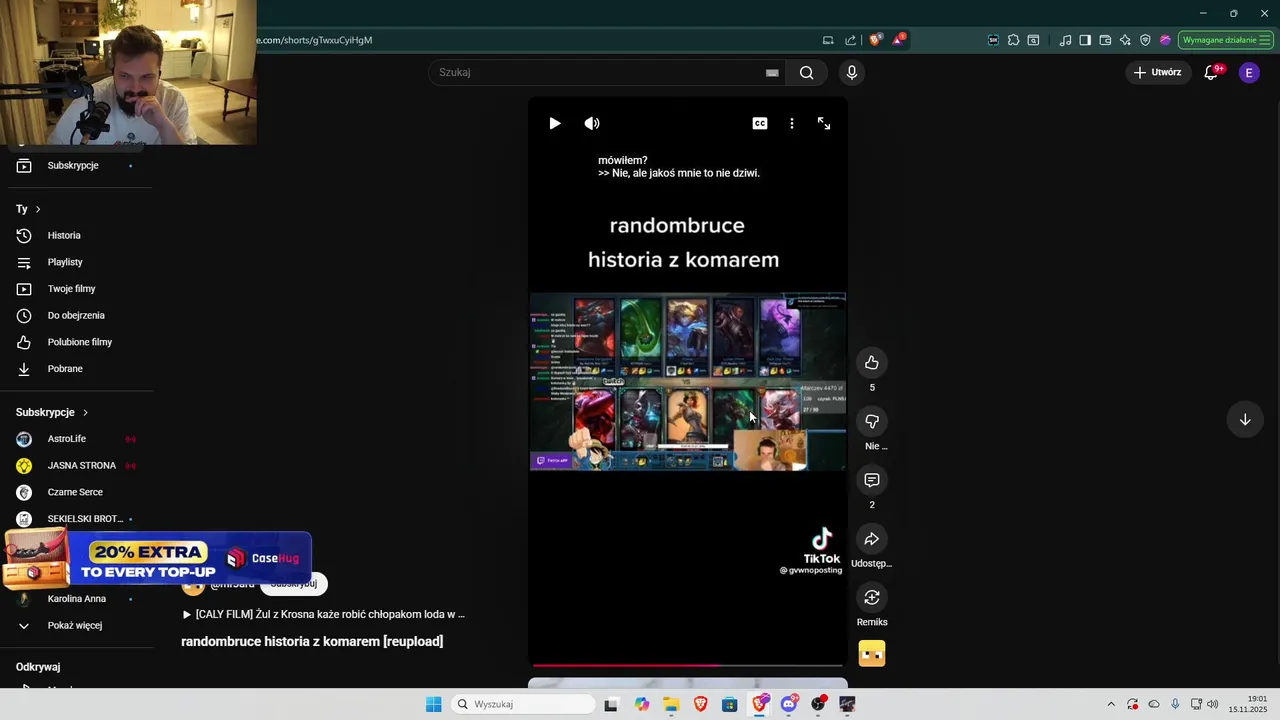
Task: Open account avatar menu E
Action: pos(1249,72)
